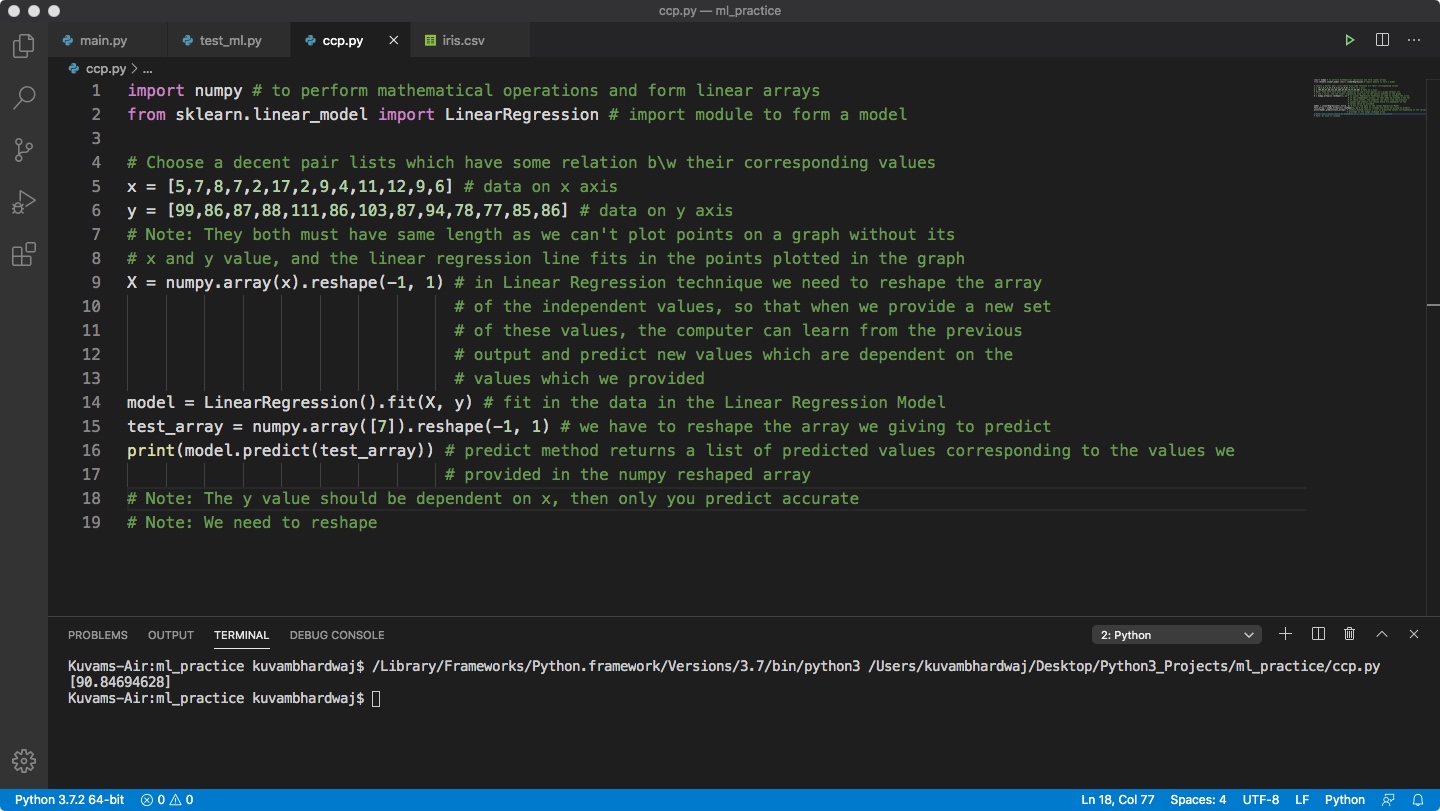Create a new terminal with plus icon
Viewport: 1440px width, 811px height.
pyautogui.click(x=1286, y=634)
